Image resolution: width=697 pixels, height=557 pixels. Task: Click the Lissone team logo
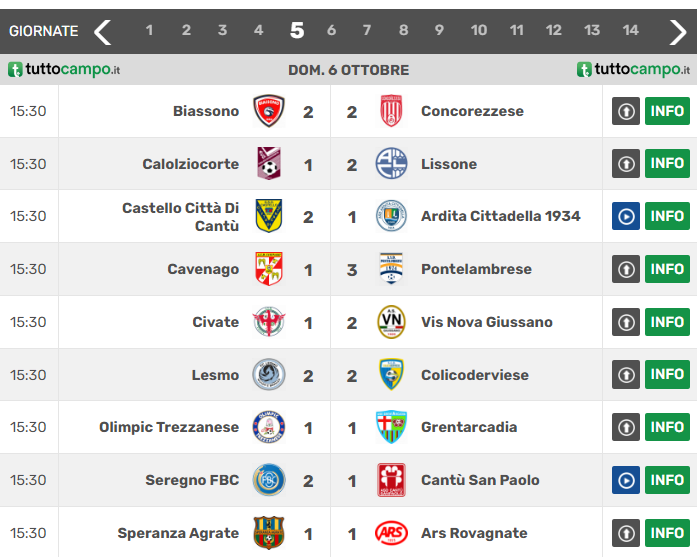(x=391, y=164)
